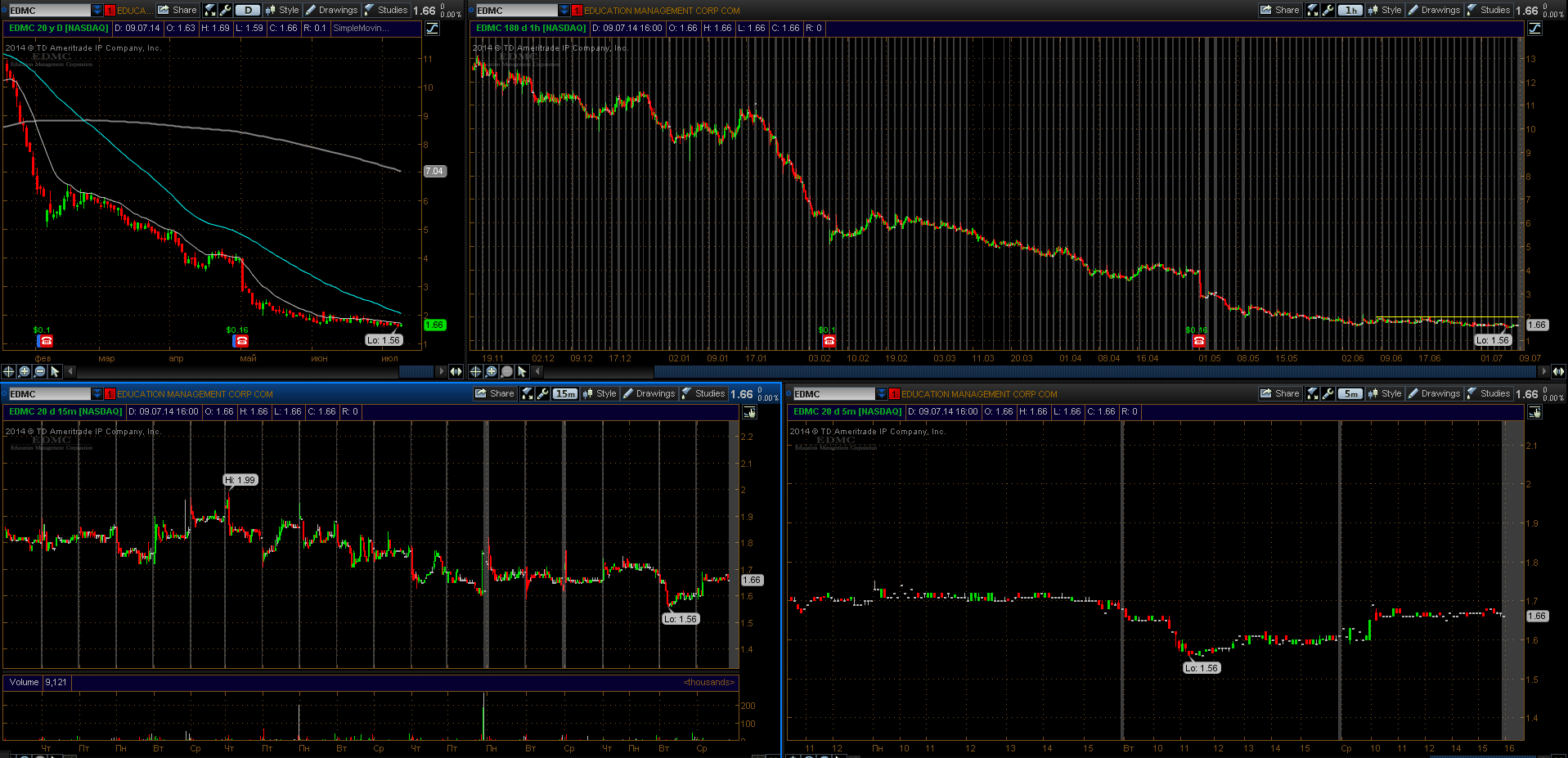Open Studies menu in the 1h chart
The image size is (1568, 758).
pos(1489,10)
